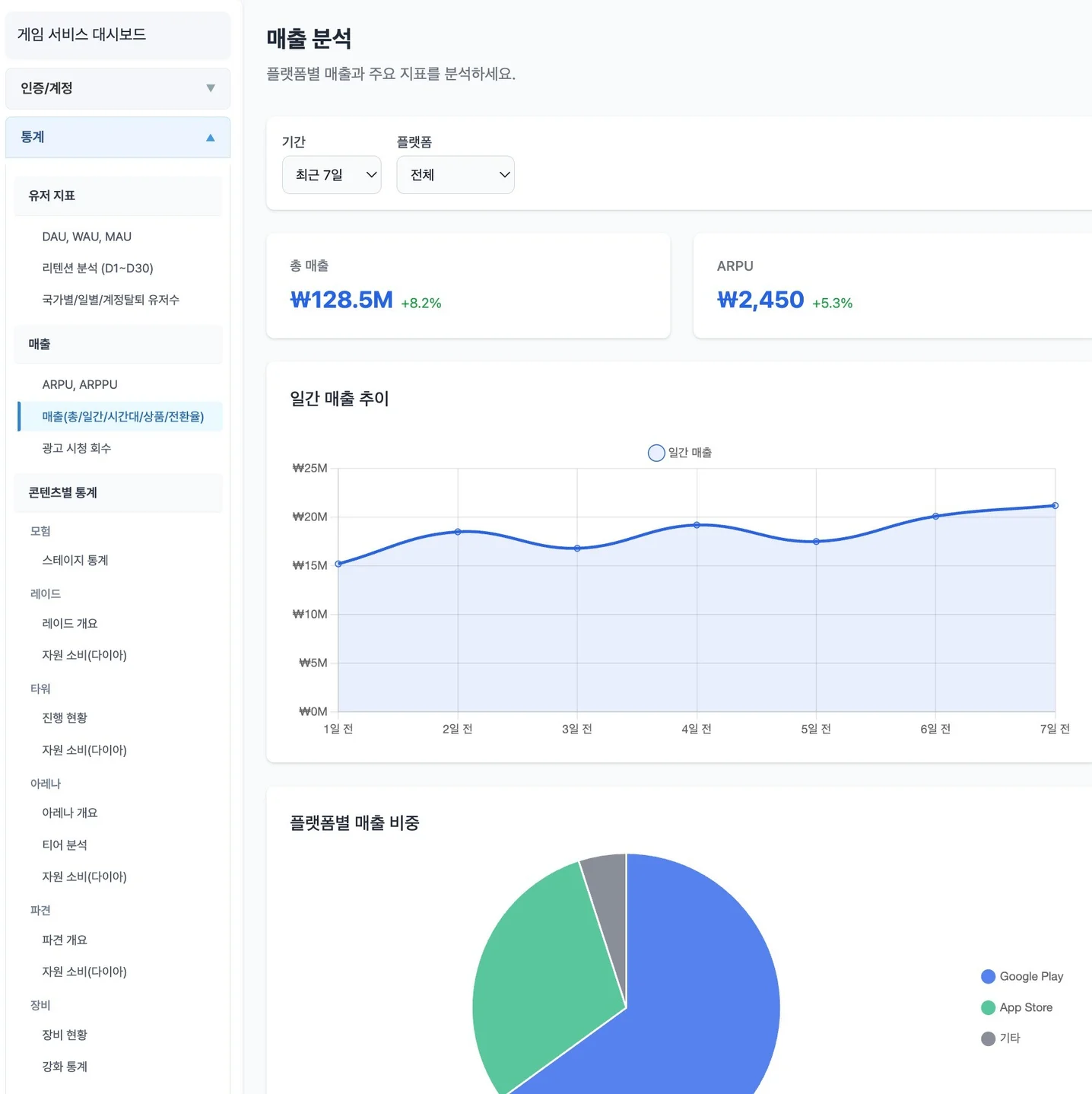This screenshot has width=1092, height=1094.
Task: Select 매출(총/일간/시간대/상품/전환율) menu item
Action: click(120, 416)
